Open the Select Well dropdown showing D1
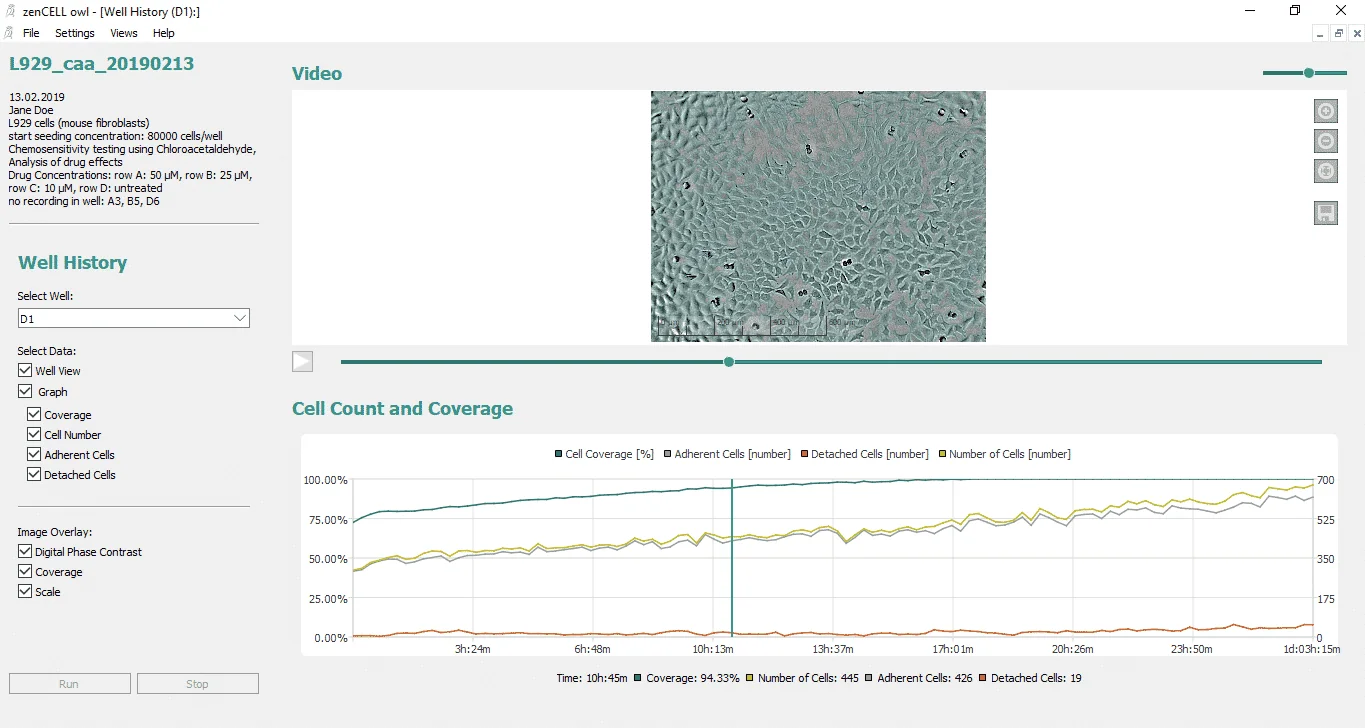The width and height of the screenshot is (1365, 728). [x=133, y=318]
